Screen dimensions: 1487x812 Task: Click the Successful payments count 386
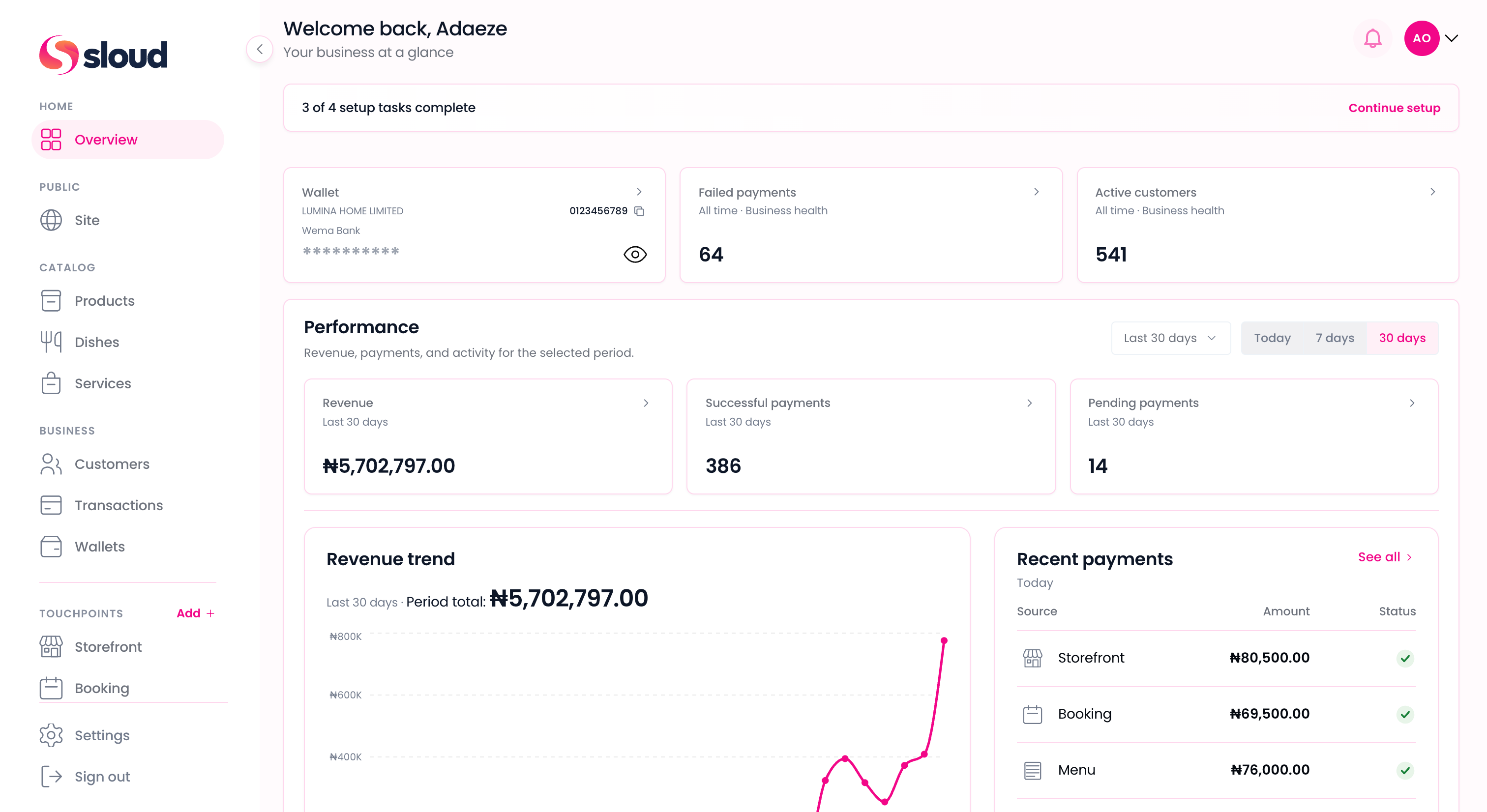pos(723,466)
